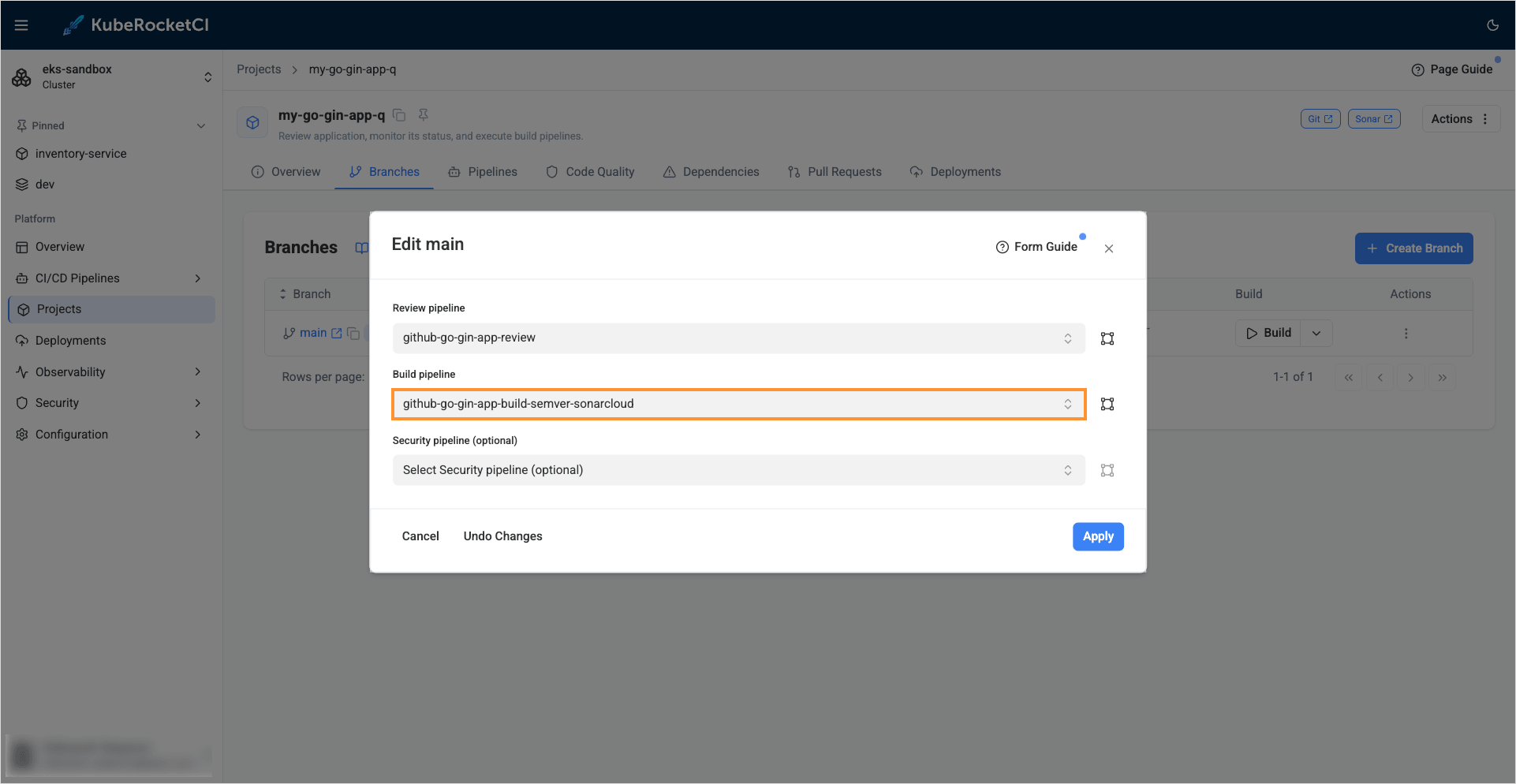The height and width of the screenshot is (784, 1516).
Task: Pin the my-go-gin-app-q project
Action: (424, 114)
